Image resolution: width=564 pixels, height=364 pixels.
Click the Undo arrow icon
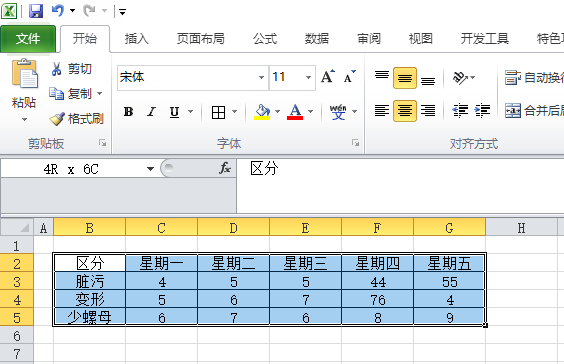tap(58, 10)
